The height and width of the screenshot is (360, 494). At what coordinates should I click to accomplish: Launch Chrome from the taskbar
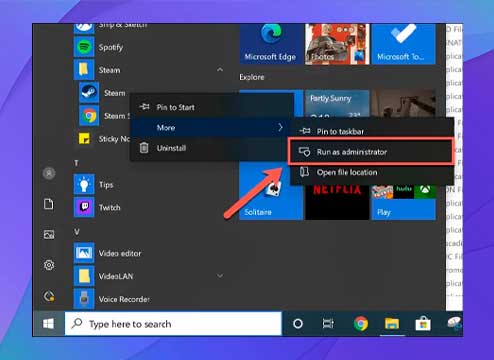point(360,323)
